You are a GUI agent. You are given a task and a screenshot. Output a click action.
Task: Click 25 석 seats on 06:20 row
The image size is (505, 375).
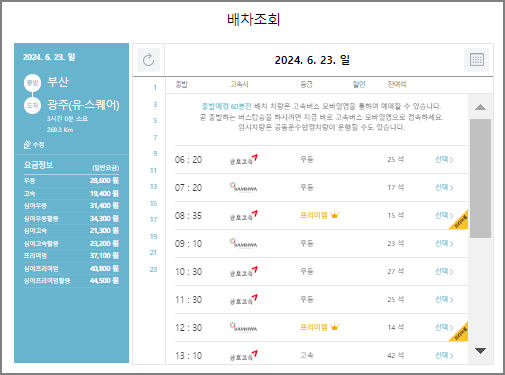(x=395, y=160)
